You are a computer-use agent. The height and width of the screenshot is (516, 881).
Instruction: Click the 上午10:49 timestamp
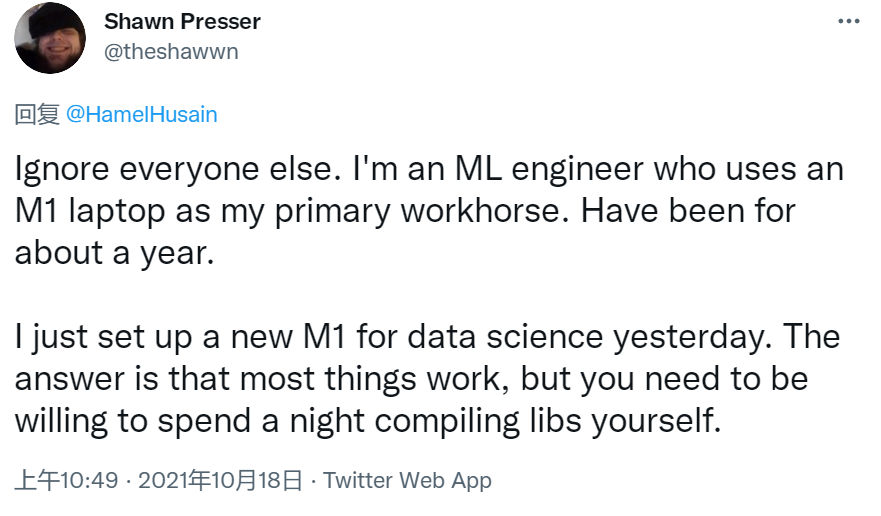66,480
